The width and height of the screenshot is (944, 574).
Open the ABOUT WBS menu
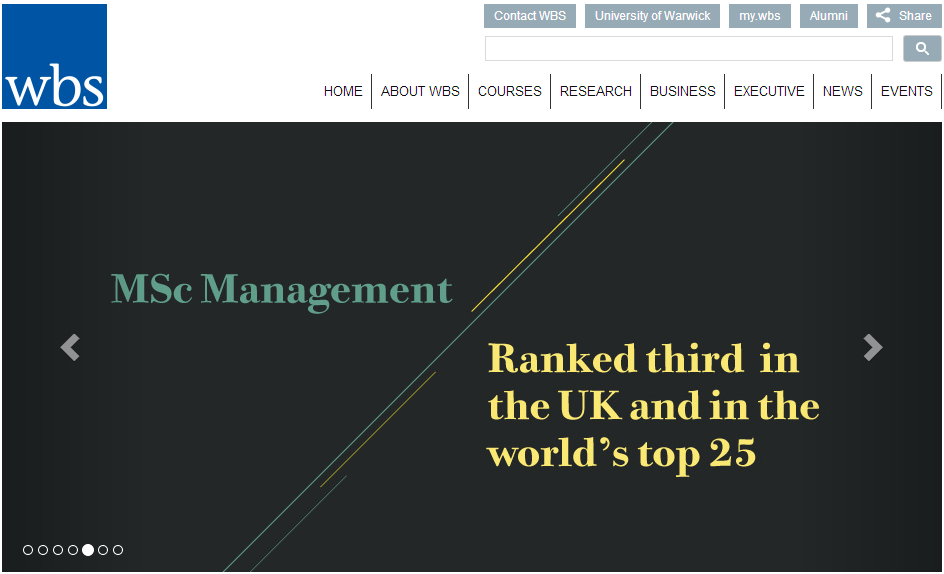coord(420,91)
